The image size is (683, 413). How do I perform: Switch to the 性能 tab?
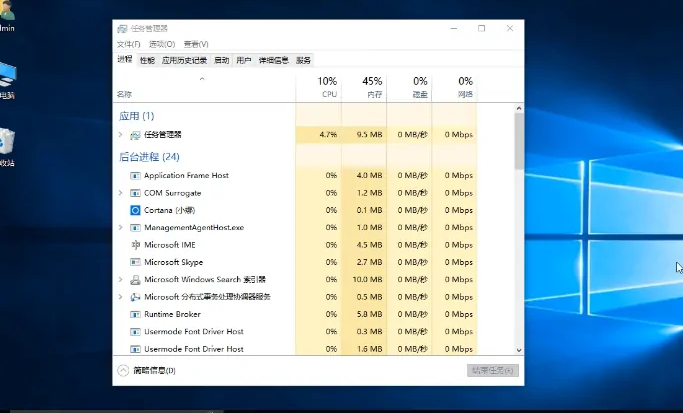(x=147, y=60)
